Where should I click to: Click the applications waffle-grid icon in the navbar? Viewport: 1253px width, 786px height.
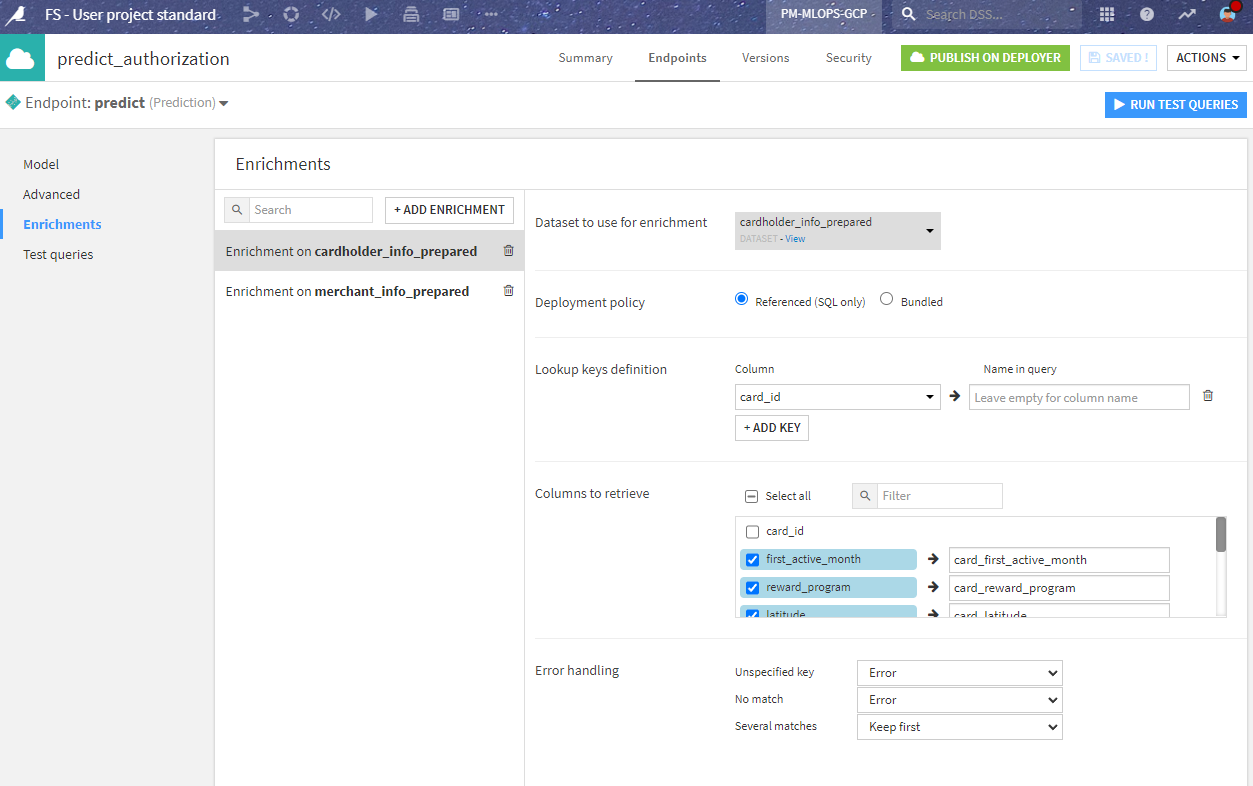1107,14
